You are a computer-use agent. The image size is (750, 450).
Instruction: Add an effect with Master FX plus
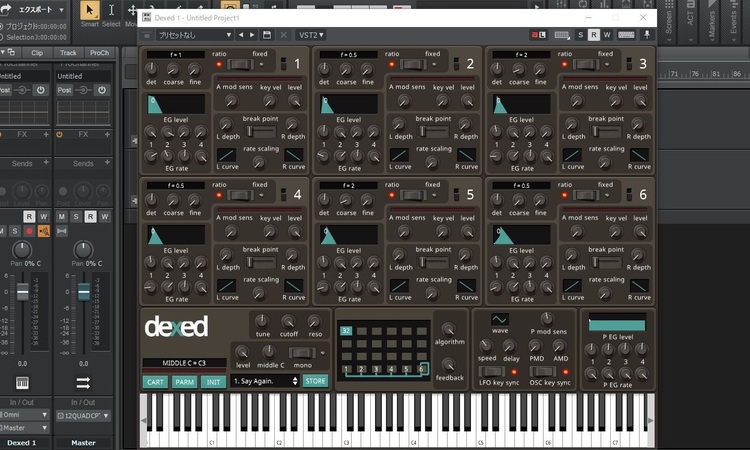tap(107, 134)
